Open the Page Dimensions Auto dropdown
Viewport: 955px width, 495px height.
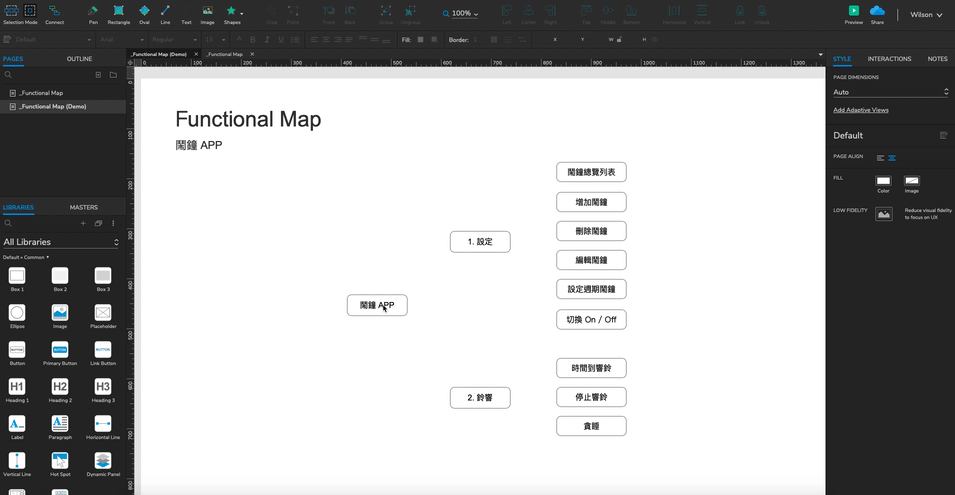[890, 92]
